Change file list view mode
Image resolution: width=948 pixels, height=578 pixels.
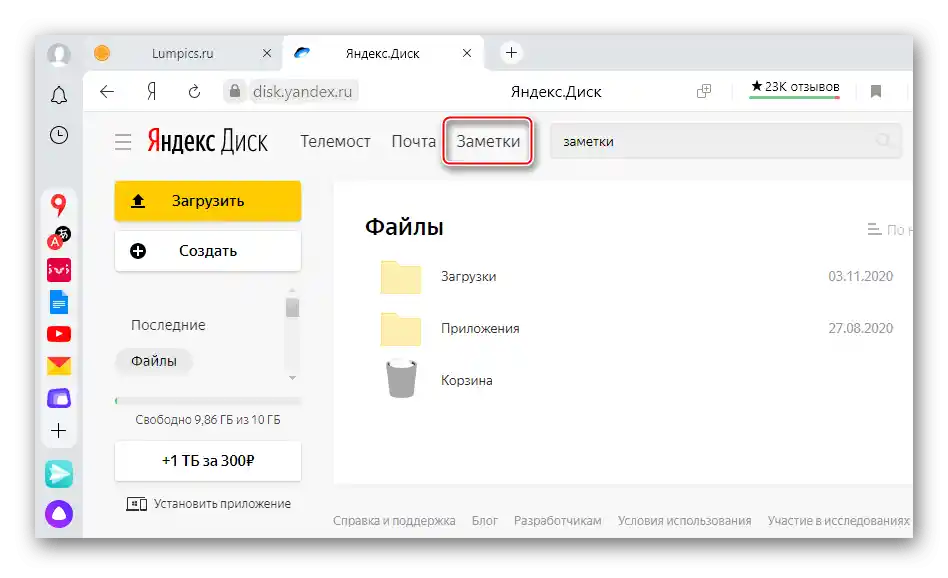click(x=890, y=230)
